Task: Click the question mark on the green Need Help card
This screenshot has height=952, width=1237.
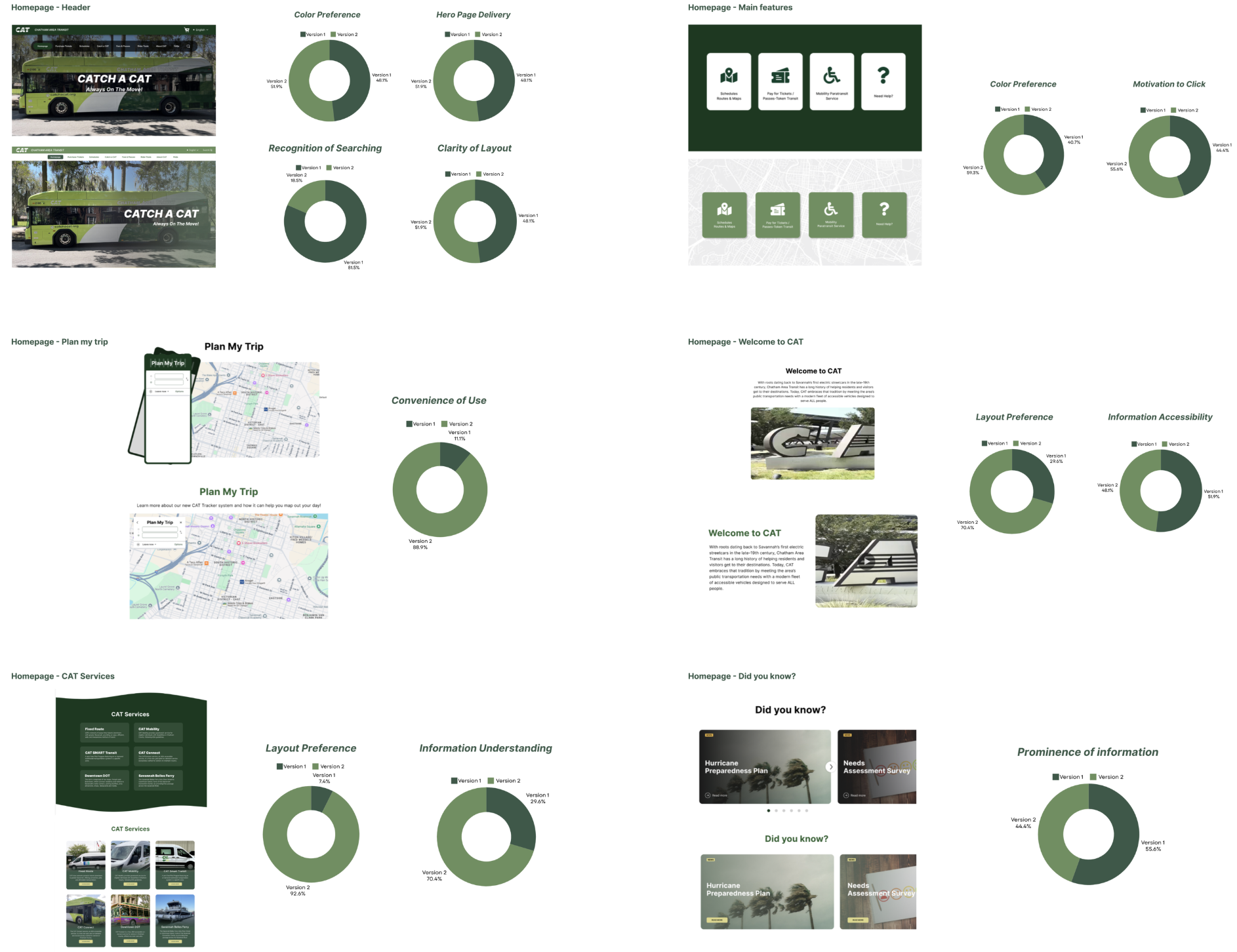Action: point(884,208)
